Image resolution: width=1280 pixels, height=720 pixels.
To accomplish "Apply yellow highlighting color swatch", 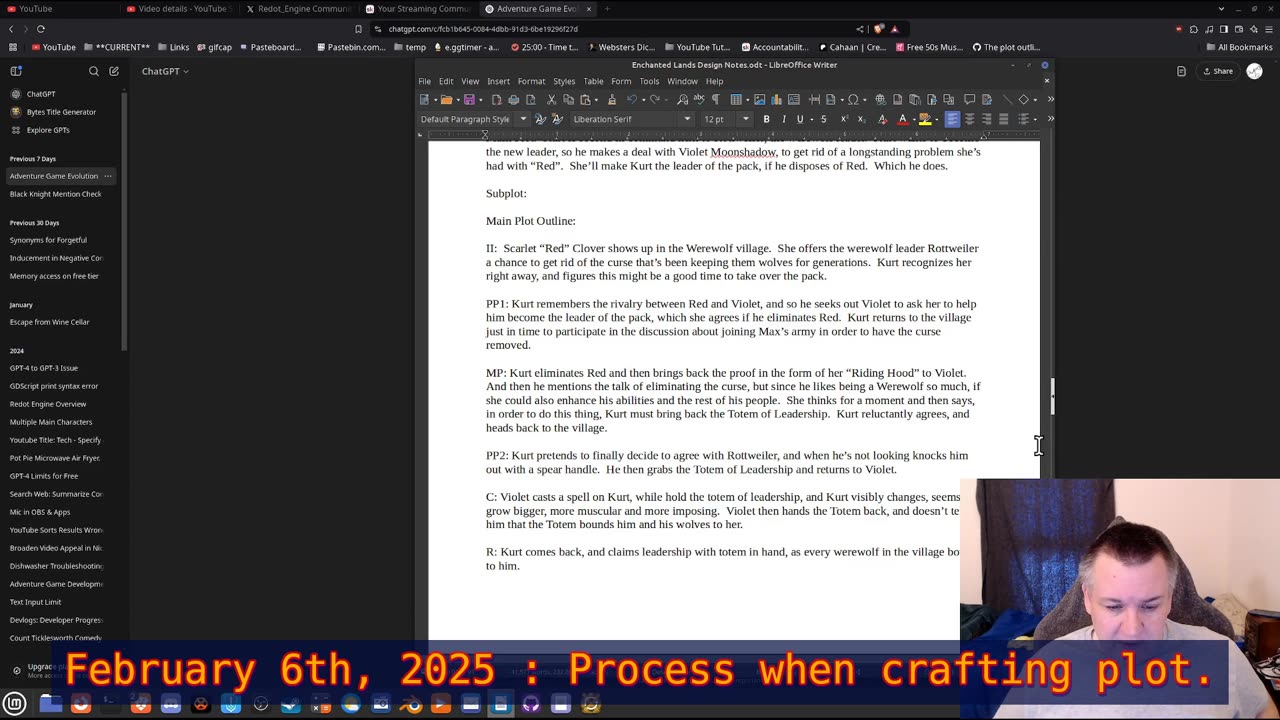I will (925, 119).
